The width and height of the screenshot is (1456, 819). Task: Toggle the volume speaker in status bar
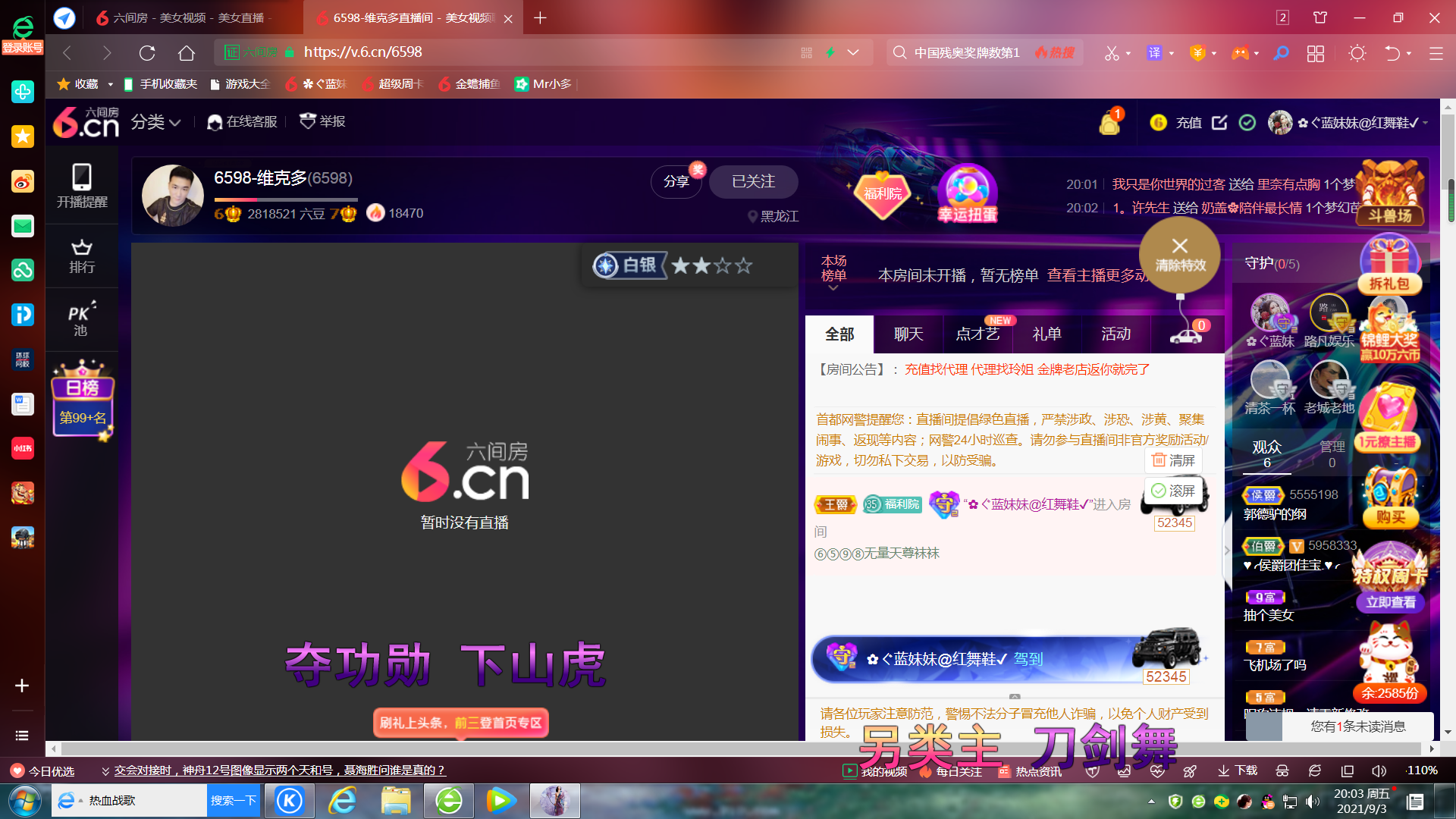(x=1379, y=771)
